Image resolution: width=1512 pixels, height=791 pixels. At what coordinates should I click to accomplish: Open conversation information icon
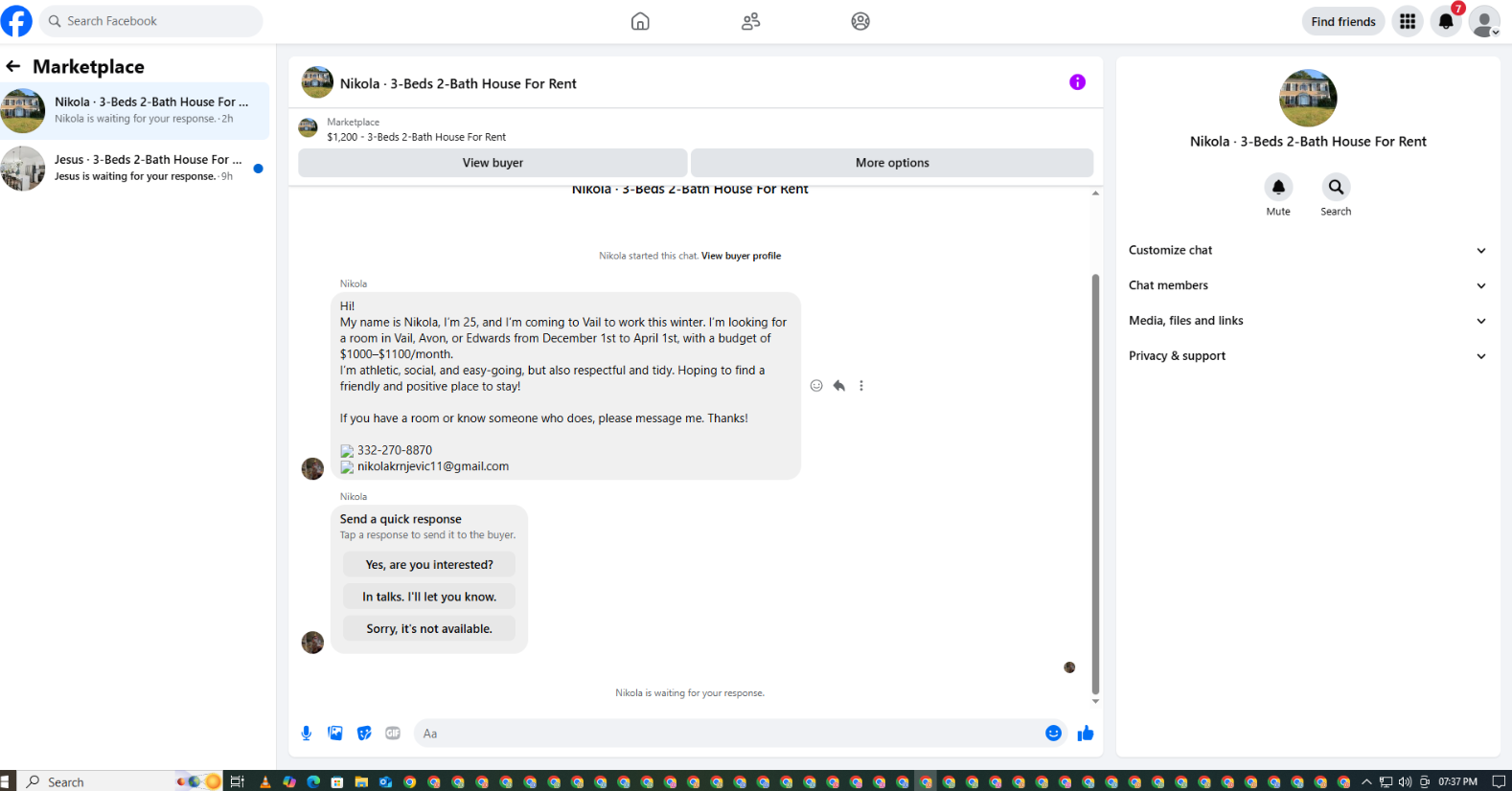coord(1077,82)
